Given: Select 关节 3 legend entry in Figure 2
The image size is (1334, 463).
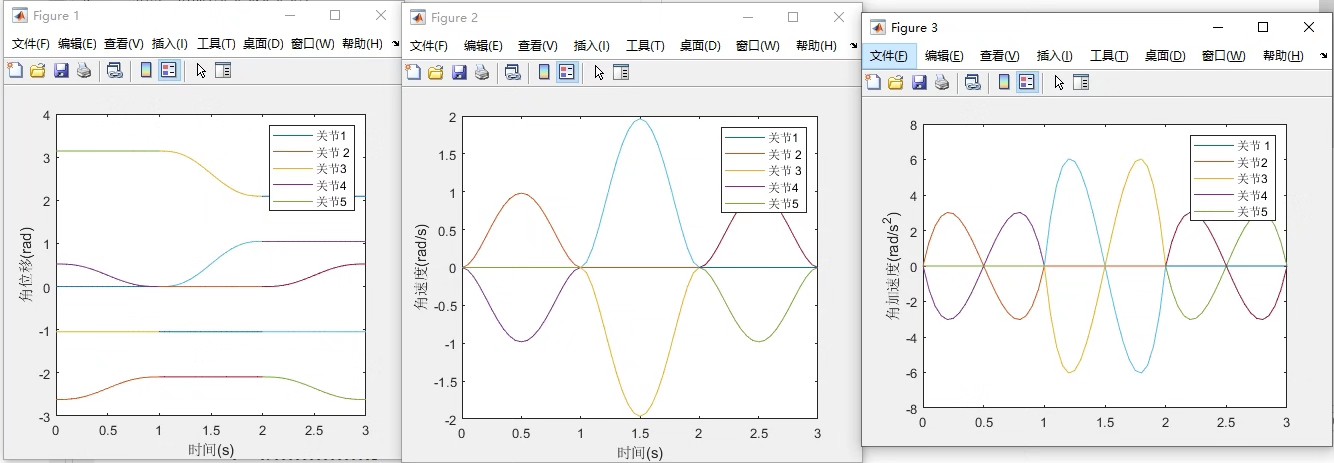Looking at the screenshot, I should [x=763, y=171].
